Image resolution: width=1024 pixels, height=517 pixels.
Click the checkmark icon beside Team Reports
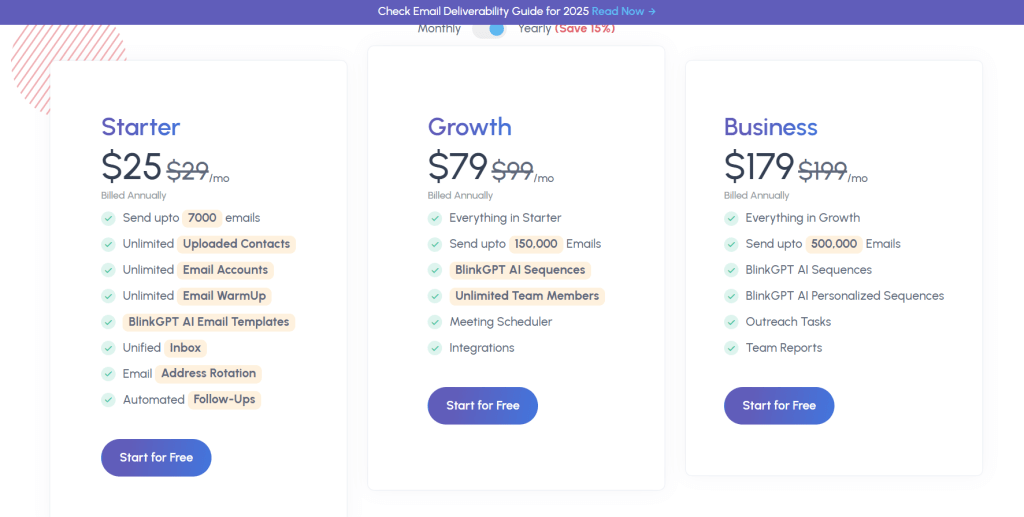coord(731,348)
